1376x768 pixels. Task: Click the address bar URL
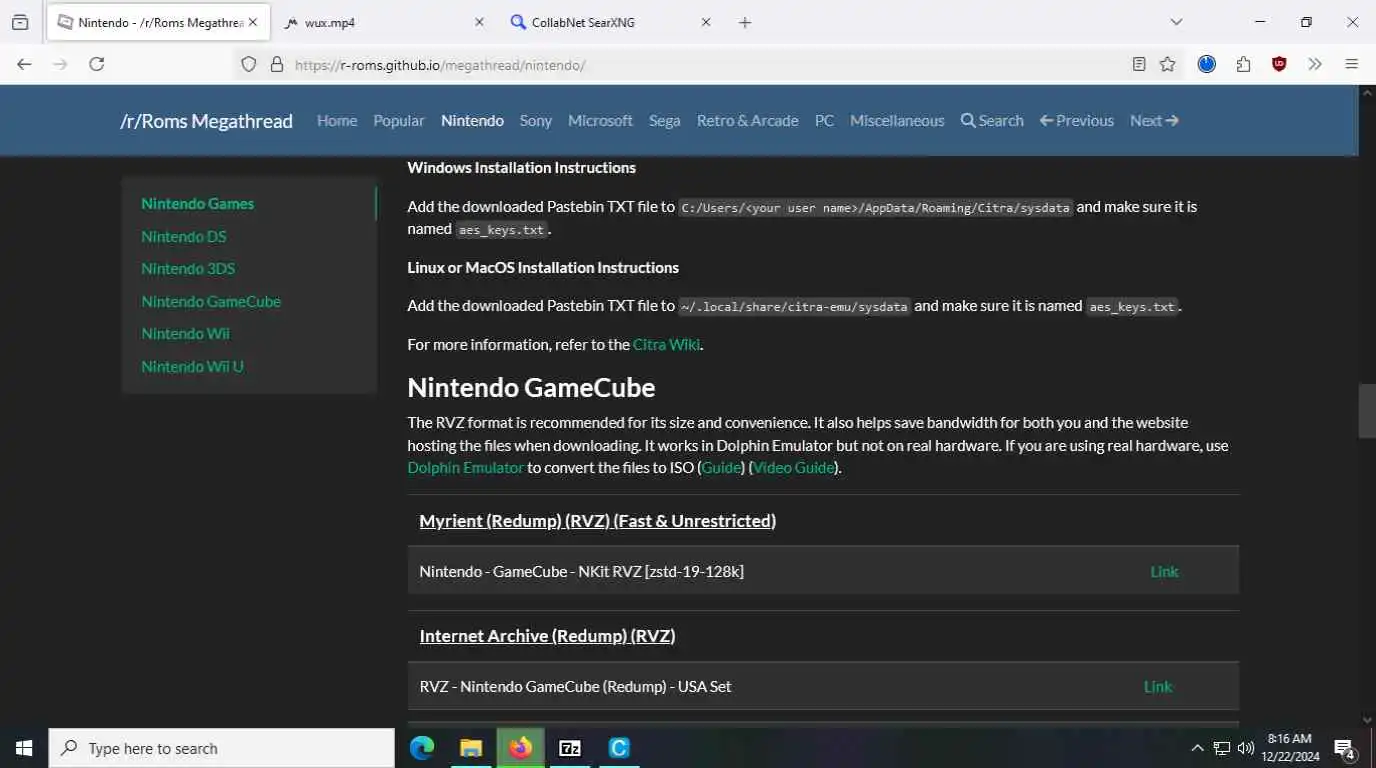coord(440,65)
